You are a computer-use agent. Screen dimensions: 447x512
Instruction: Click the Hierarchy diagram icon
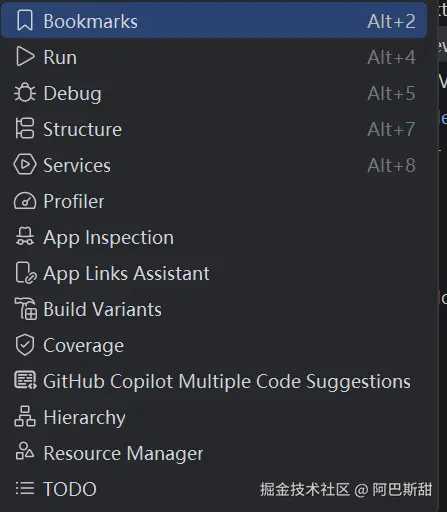(25, 416)
